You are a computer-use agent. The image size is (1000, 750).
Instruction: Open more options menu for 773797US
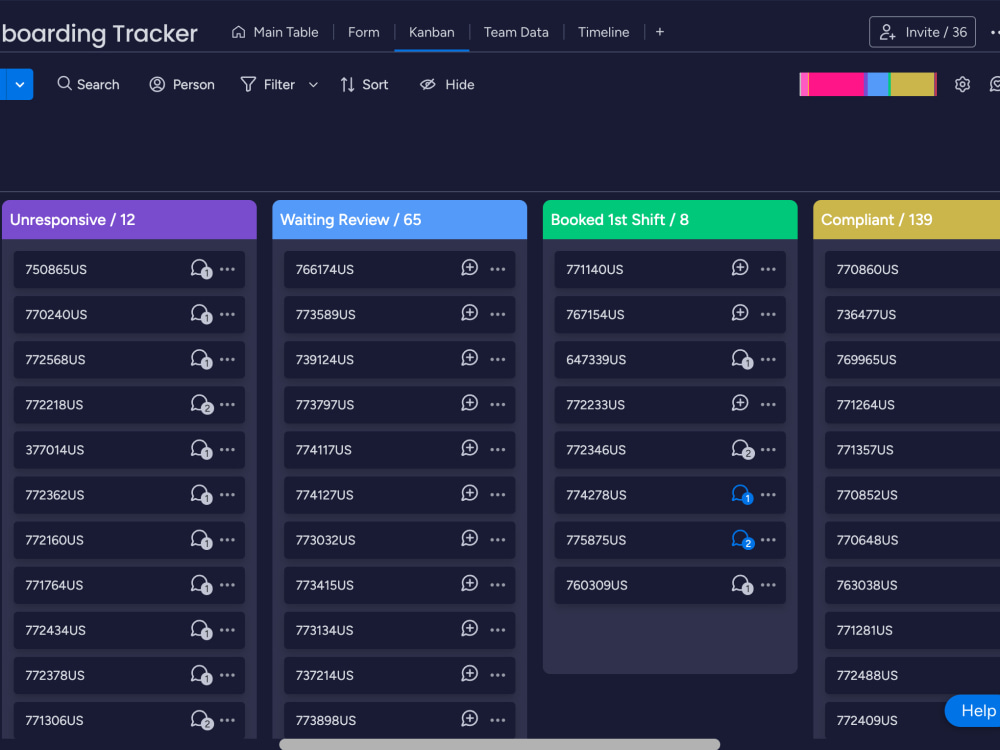click(498, 404)
